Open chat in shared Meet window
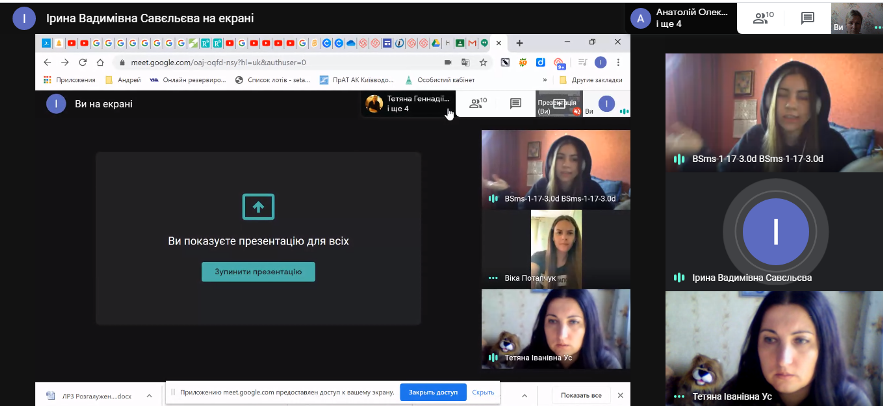The height and width of the screenshot is (406, 883). click(x=515, y=103)
